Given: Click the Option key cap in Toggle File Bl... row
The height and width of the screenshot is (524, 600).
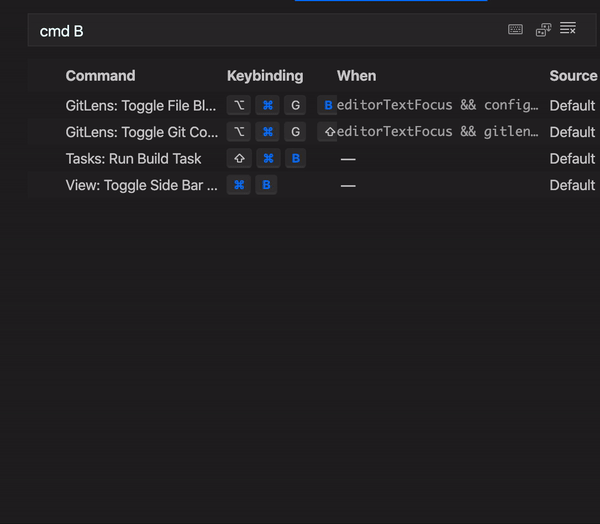Looking at the screenshot, I should coord(239,105).
